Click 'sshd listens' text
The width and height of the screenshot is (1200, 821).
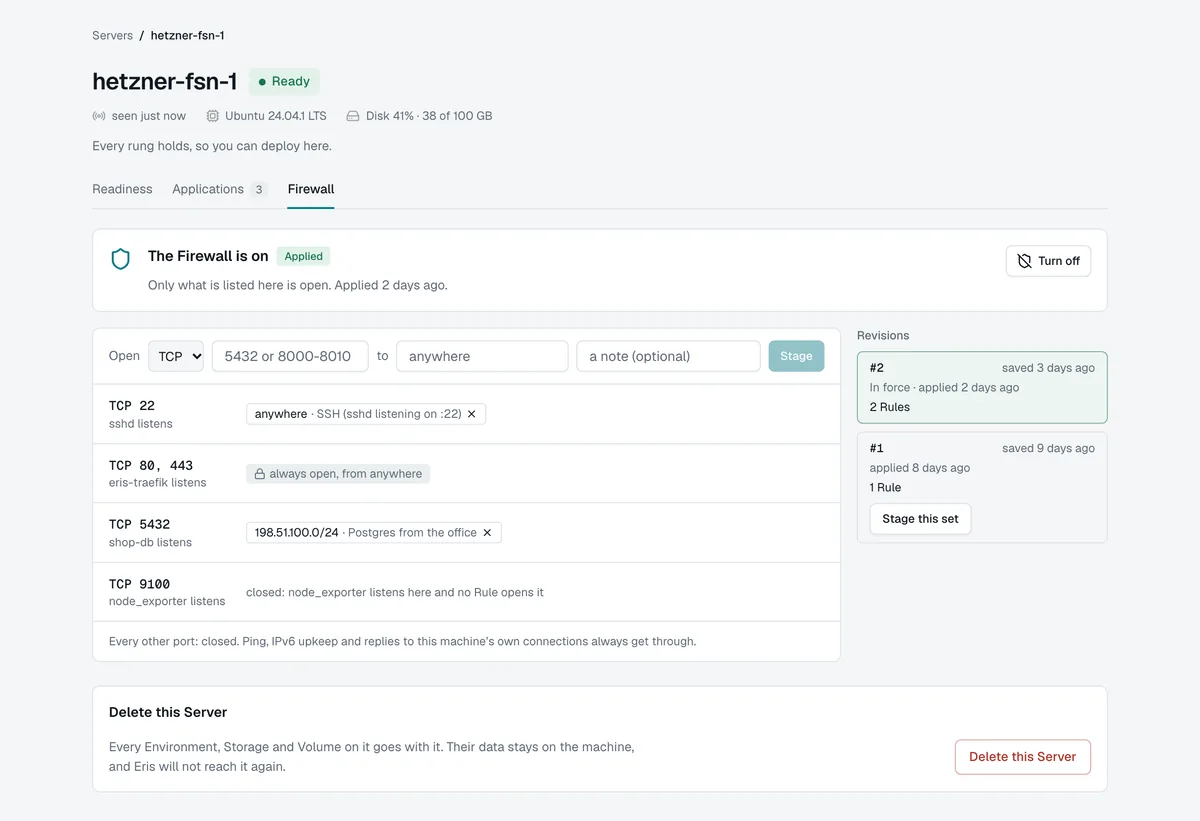(x=141, y=424)
